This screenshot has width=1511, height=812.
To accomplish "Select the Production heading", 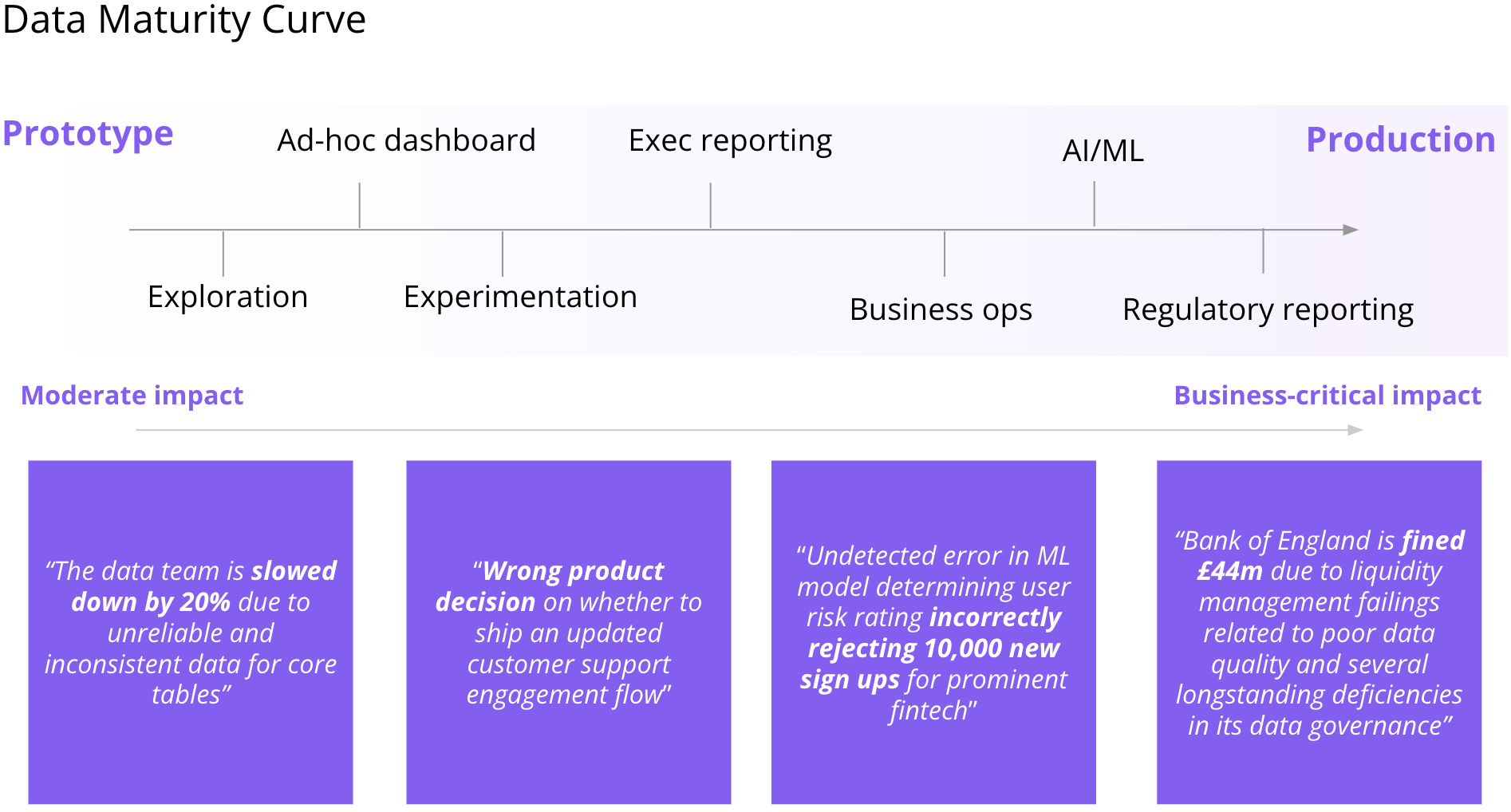I will pyautogui.click(x=1400, y=140).
